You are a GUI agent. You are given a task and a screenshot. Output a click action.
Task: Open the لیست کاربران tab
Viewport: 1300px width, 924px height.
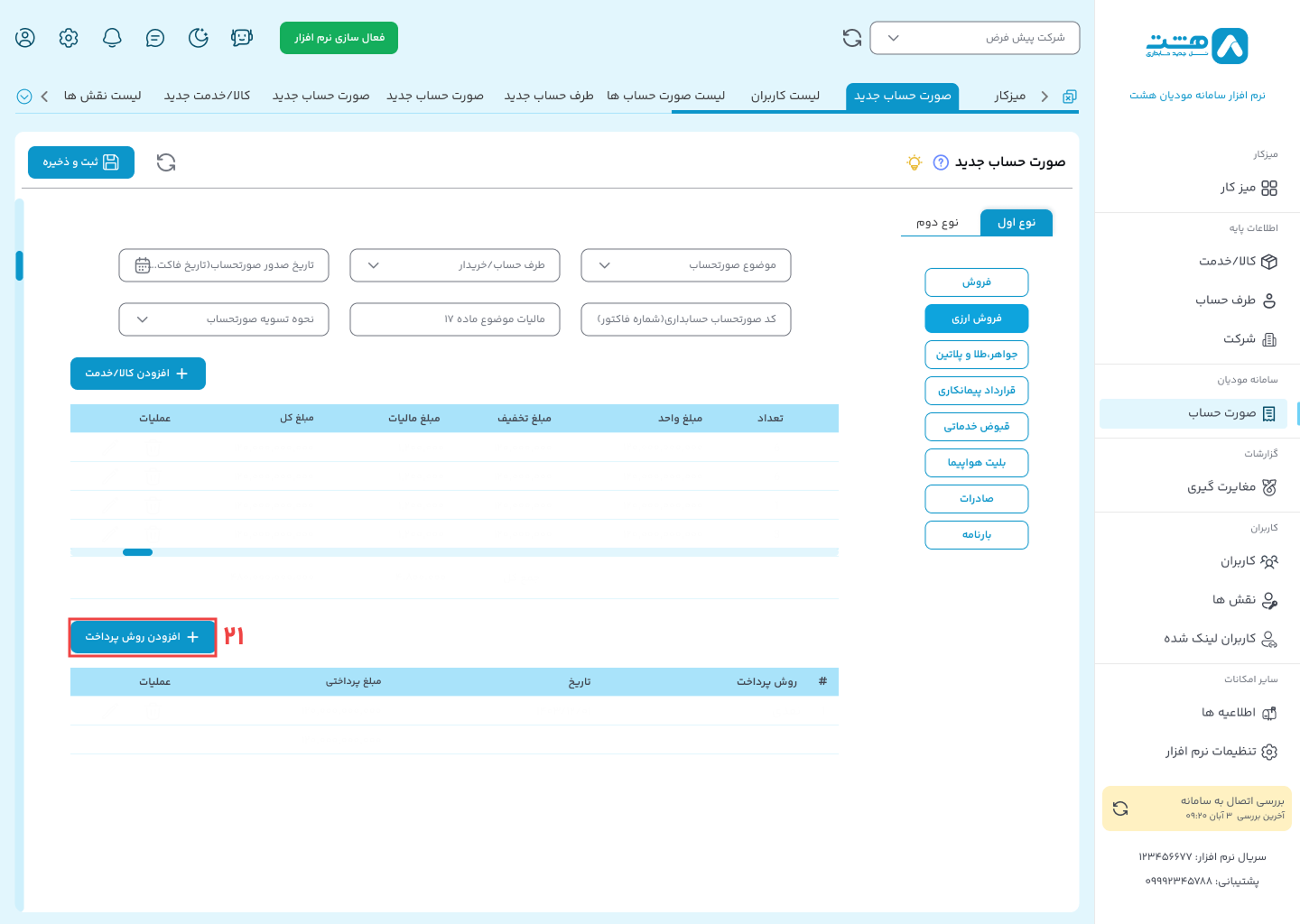tap(785, 96)
